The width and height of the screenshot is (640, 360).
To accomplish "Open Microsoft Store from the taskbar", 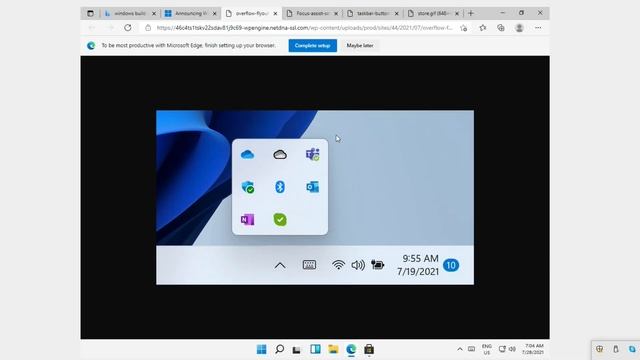I will pyautogui.click(x=369, y=349).
